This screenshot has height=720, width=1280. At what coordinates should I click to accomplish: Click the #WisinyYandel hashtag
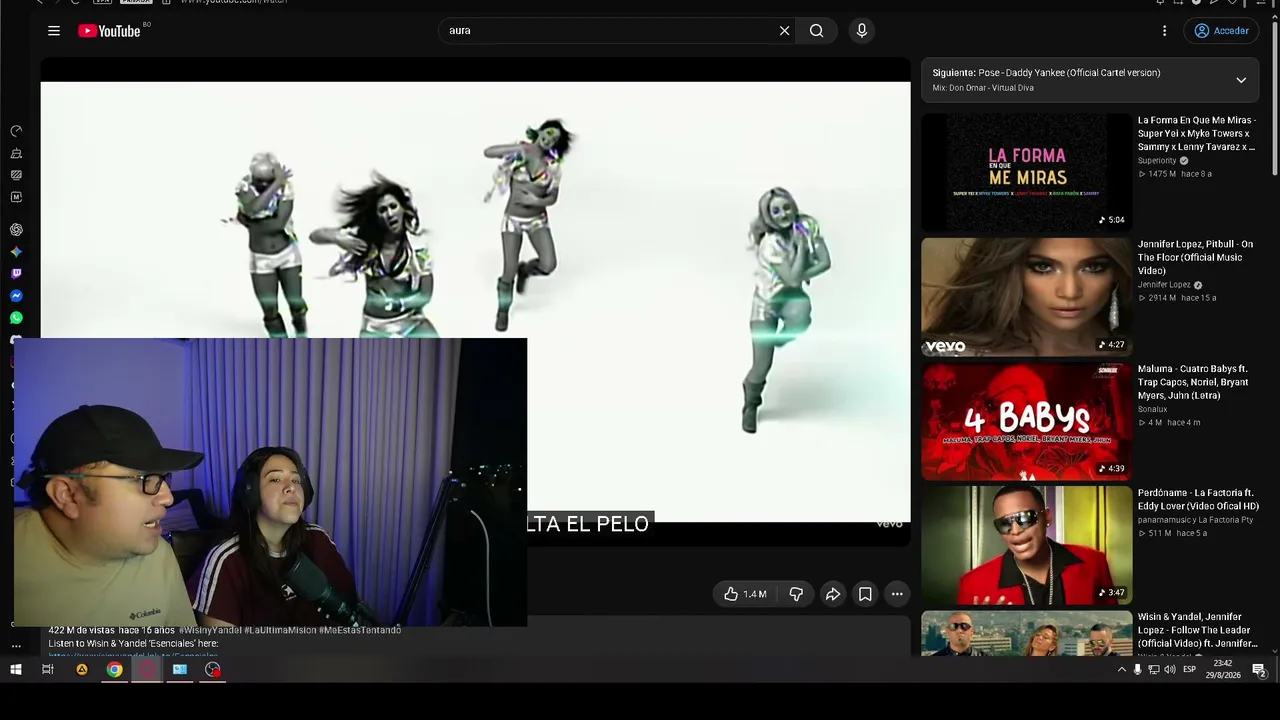pos(211,630)
